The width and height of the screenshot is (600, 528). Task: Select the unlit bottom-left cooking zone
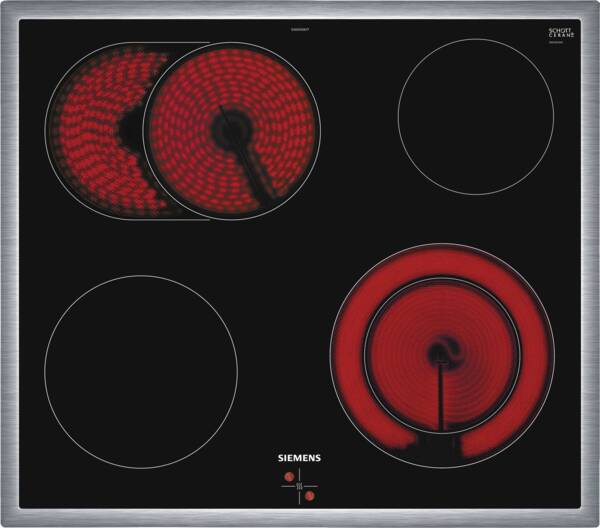(x=141, y=372)
